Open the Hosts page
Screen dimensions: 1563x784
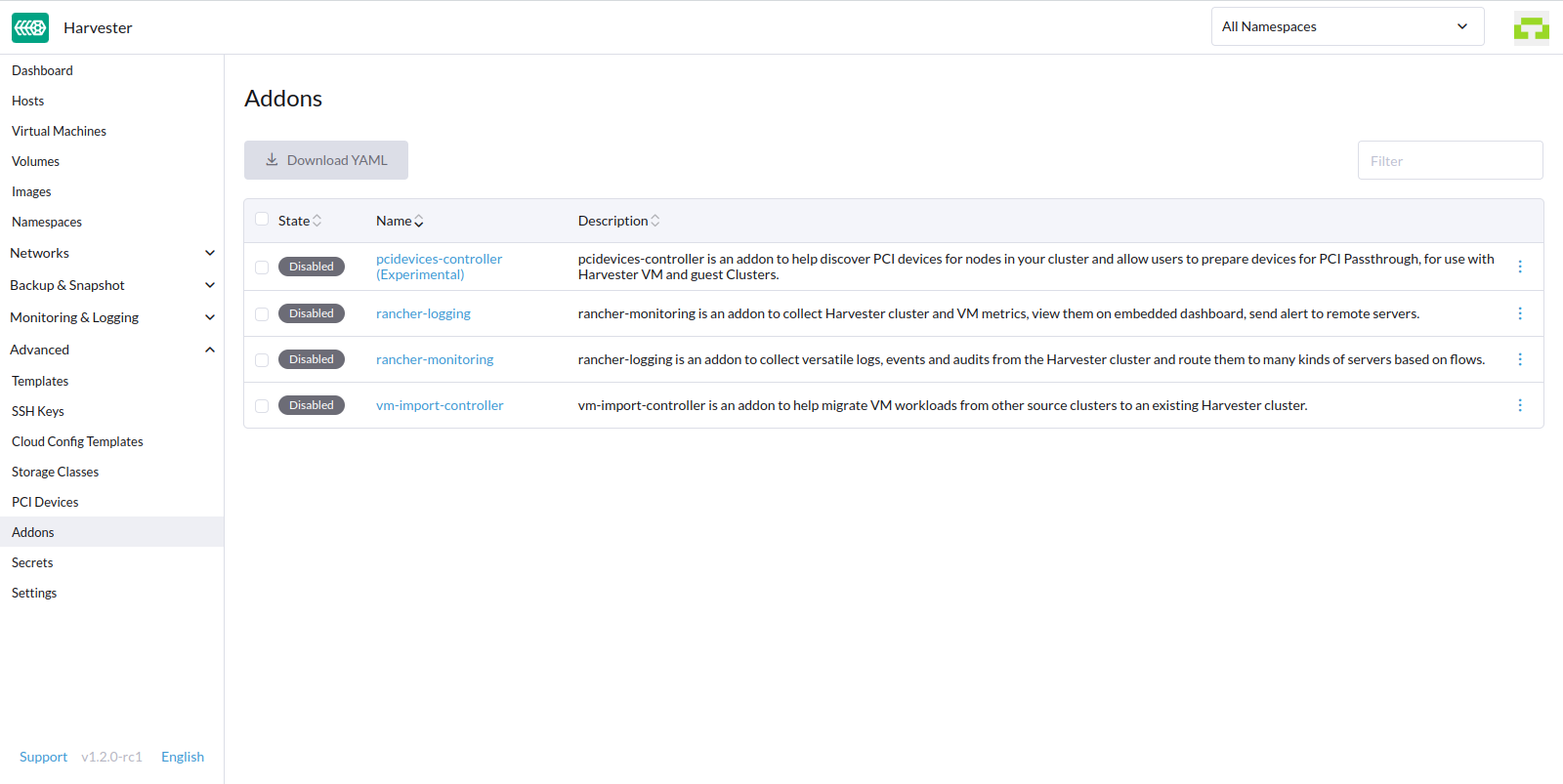27,101
